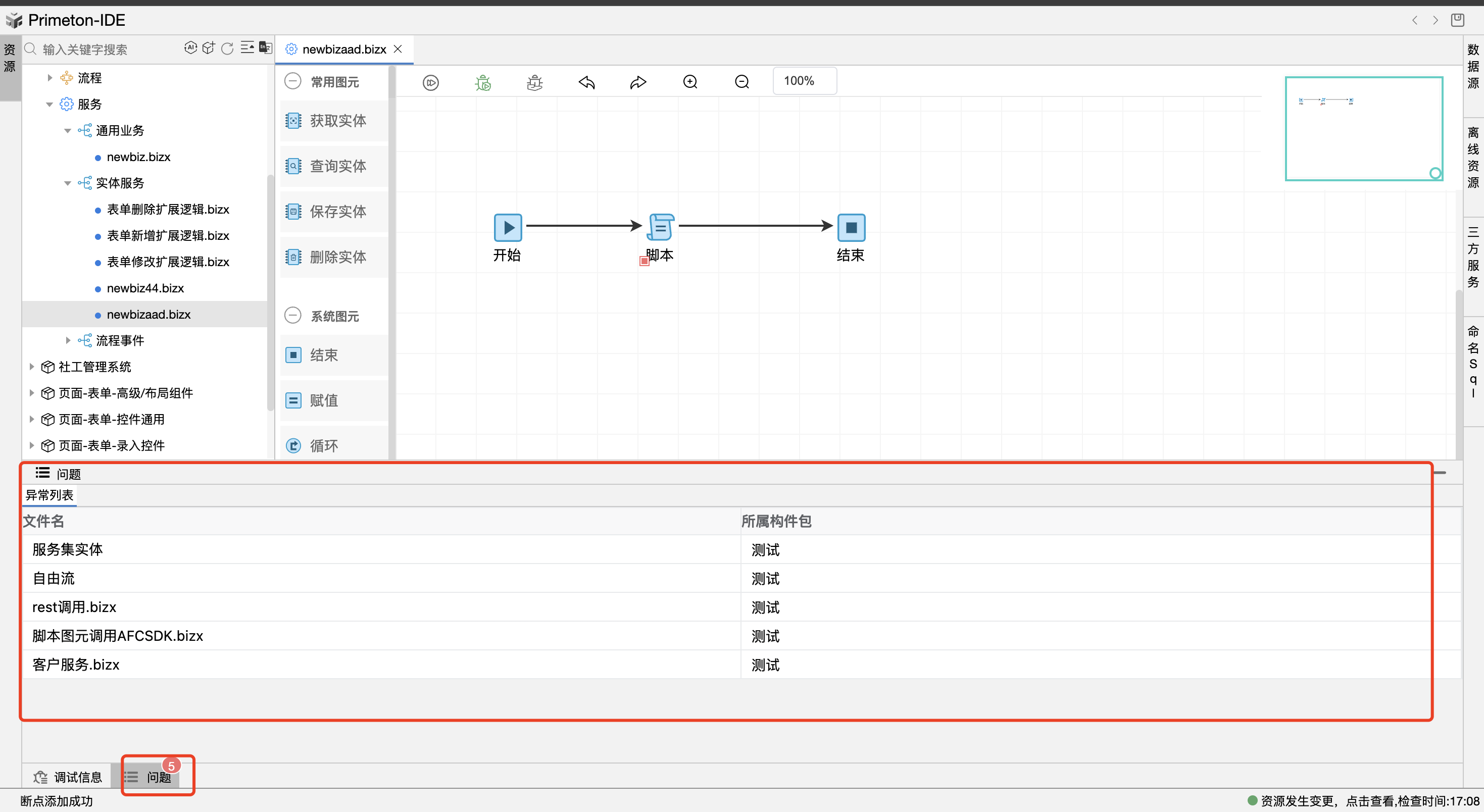This screenshot has width=1484, height=812.
Task: Click the run/fast-forward icon in canvas toolbar
Action: tap(430, 82)
